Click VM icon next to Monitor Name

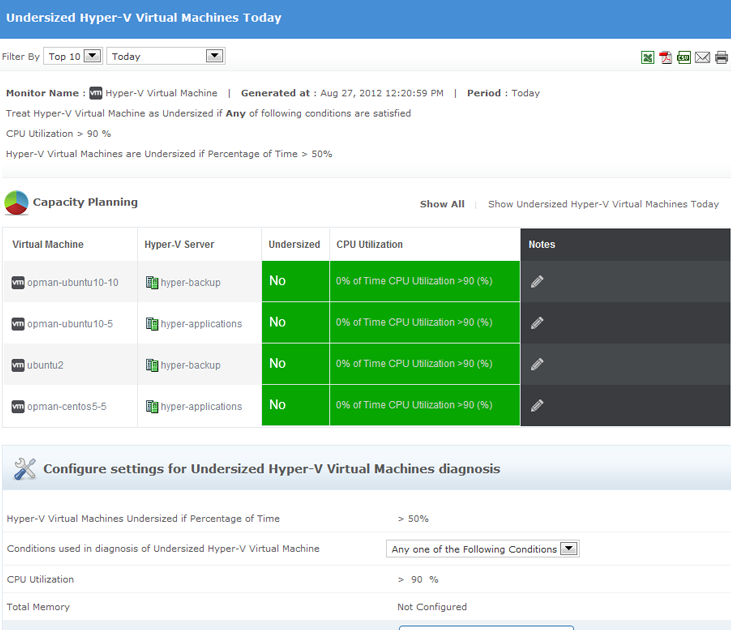tap(96, 93)
